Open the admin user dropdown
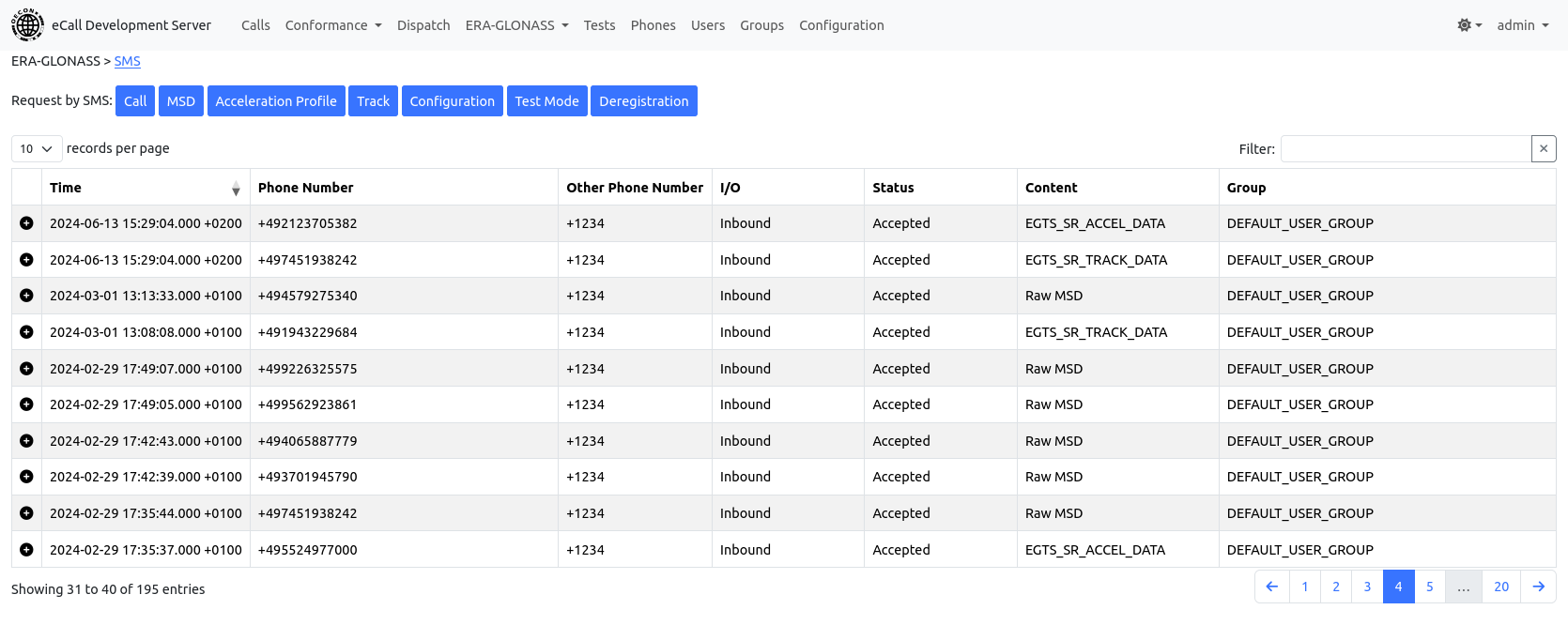 1522,25
